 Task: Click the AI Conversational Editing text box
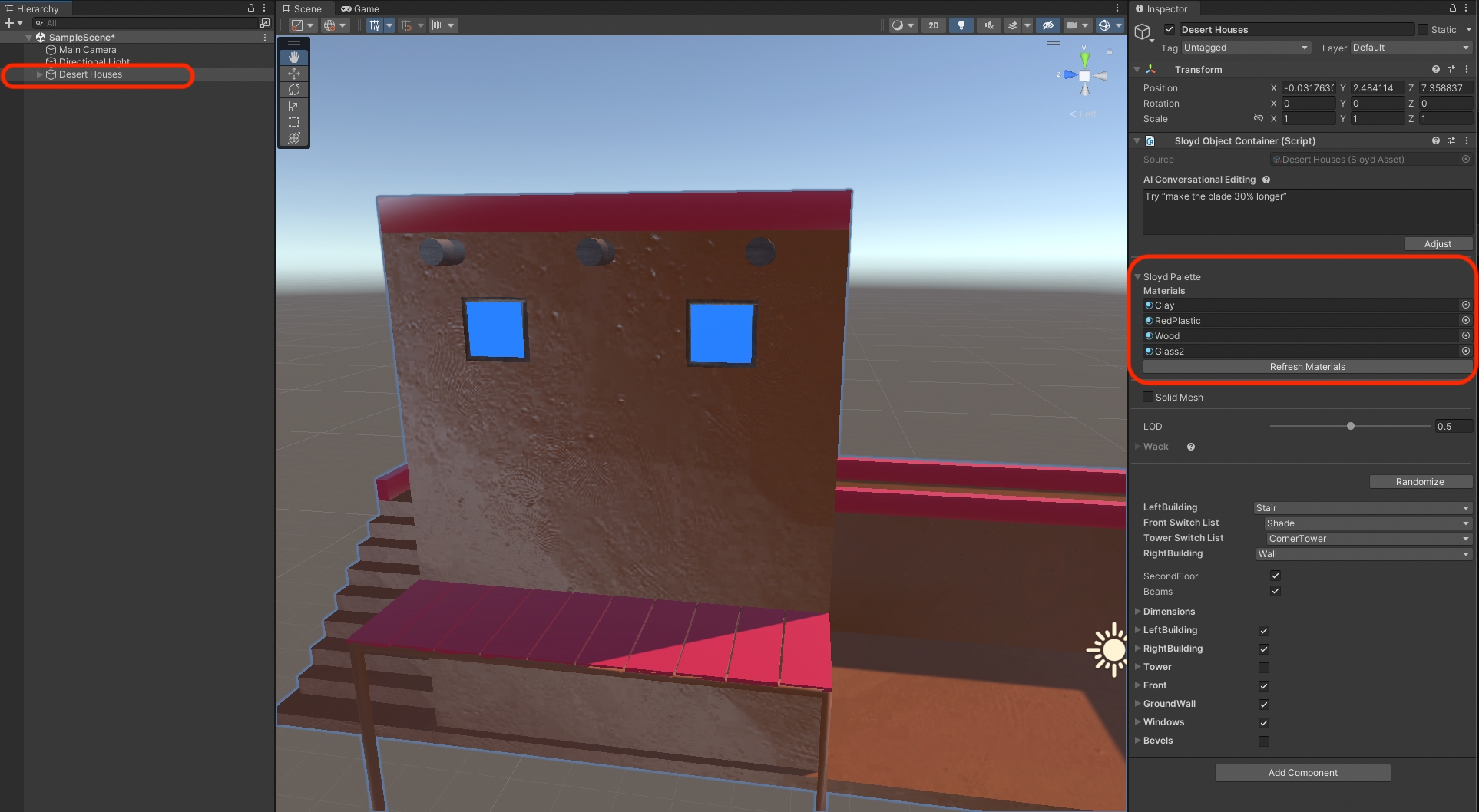tap(1307, 211)
